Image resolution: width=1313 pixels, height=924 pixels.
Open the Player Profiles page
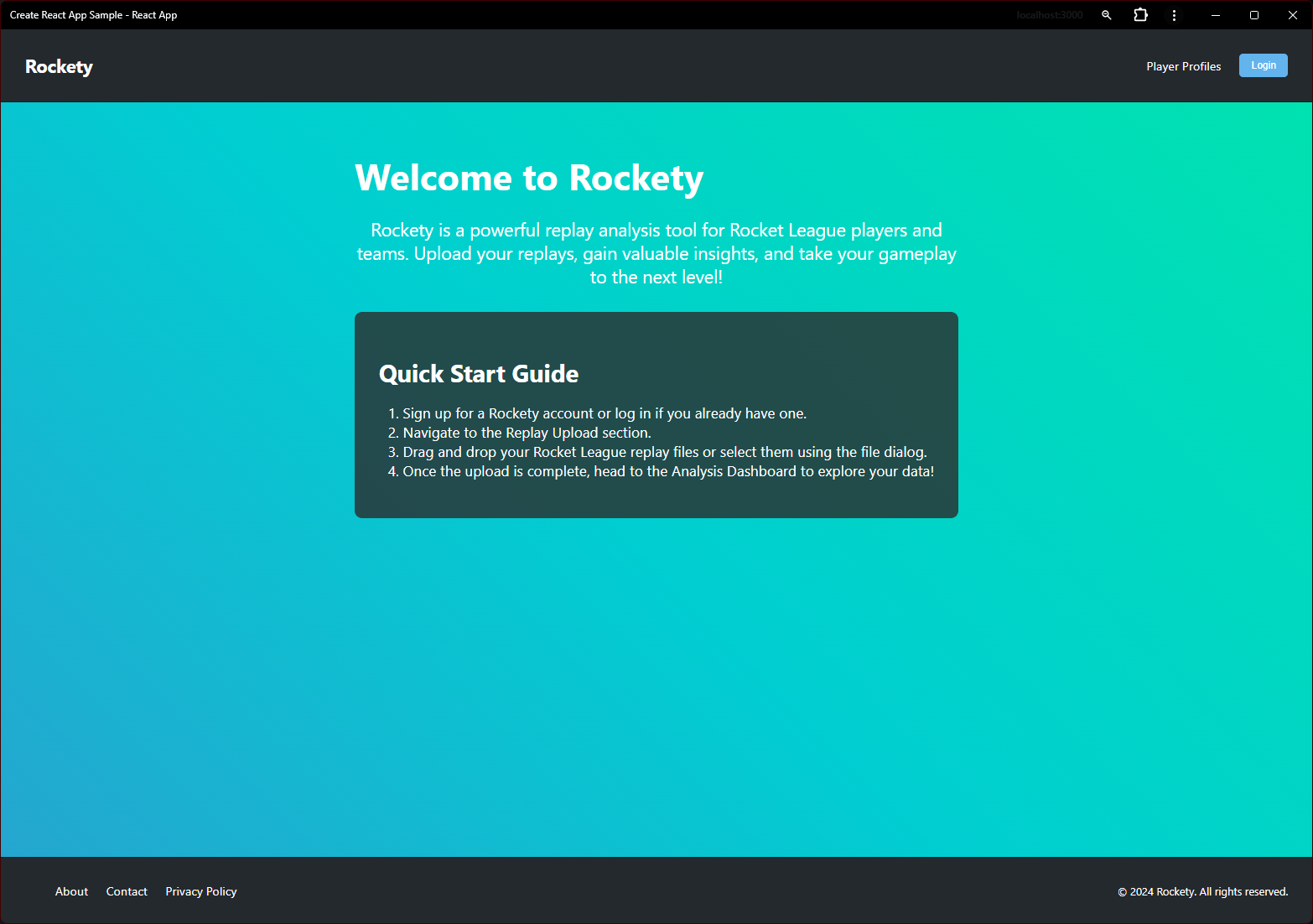pyautogui.click(x=1183, y=66)
